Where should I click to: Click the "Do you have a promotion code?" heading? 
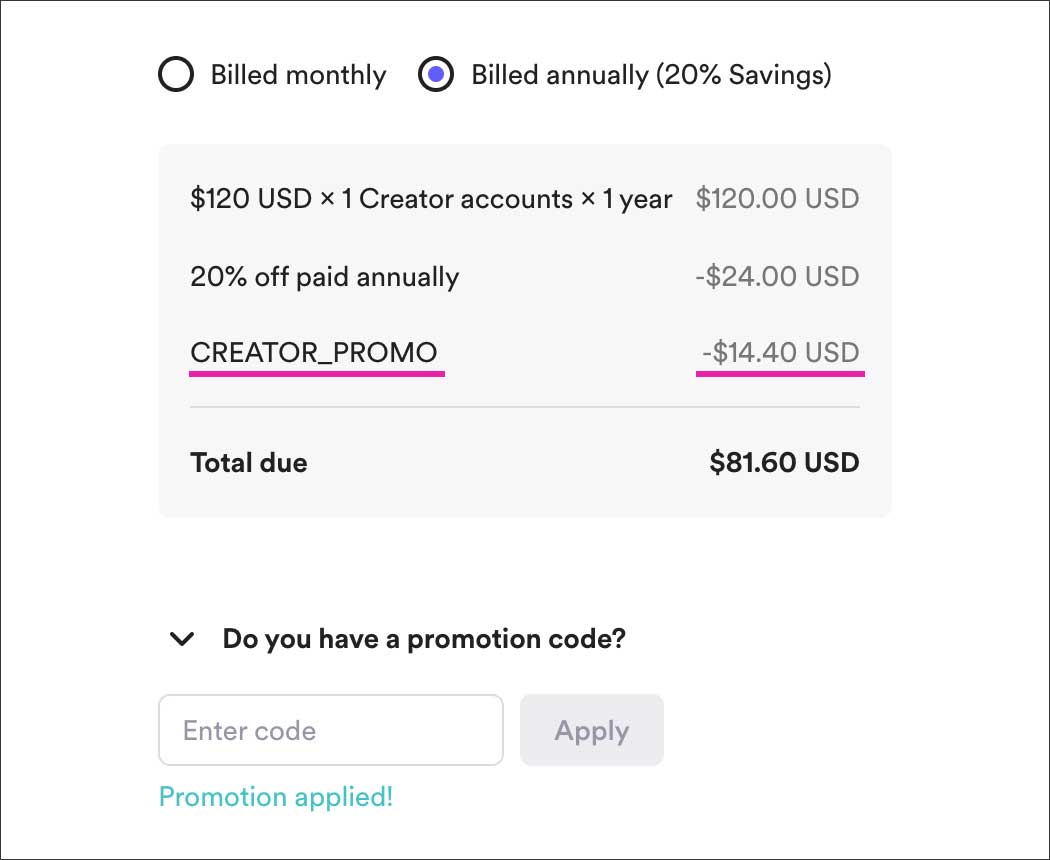click(x=423, y=639)
